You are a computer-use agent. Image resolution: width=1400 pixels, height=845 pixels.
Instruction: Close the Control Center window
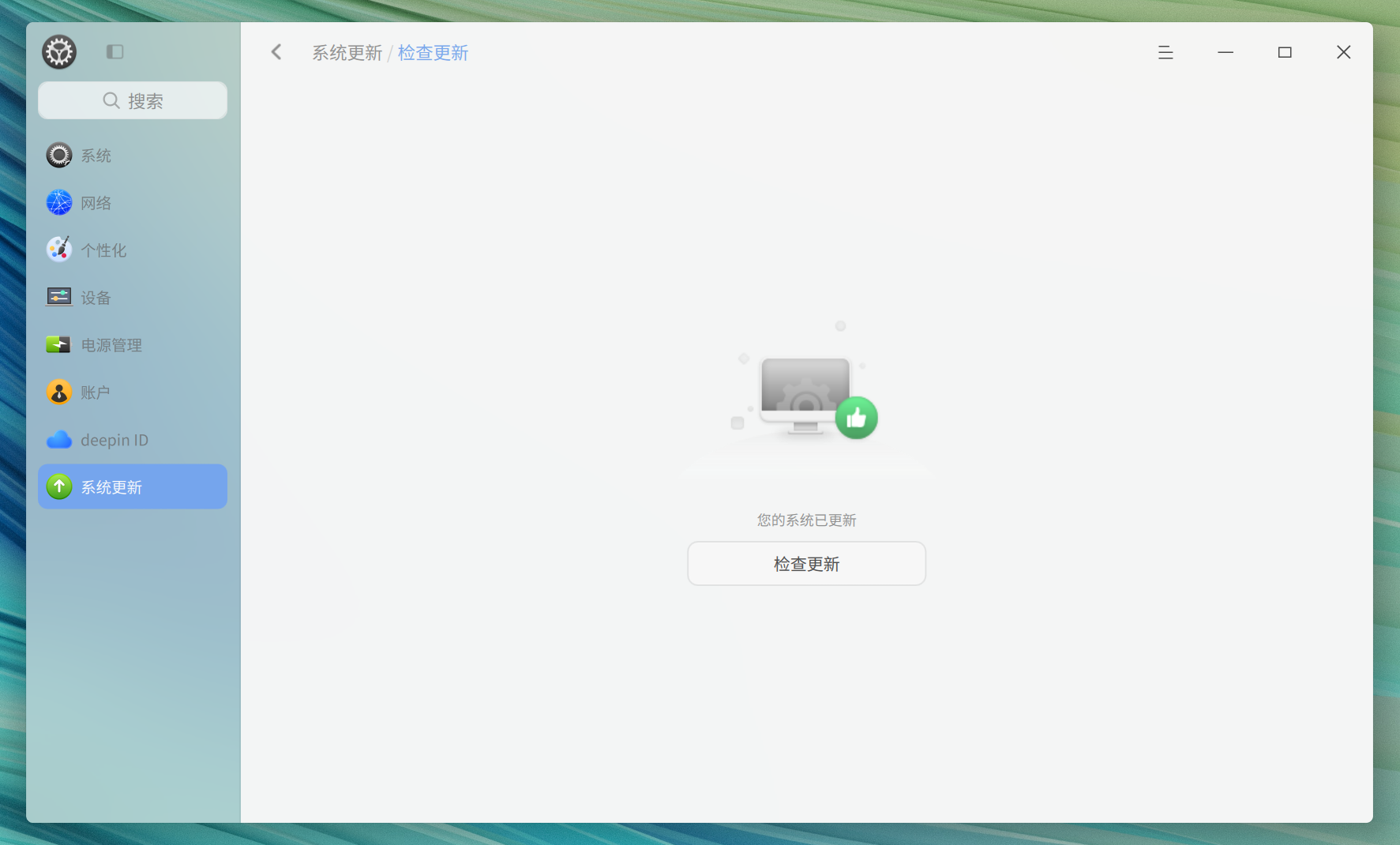tap(1344, 52)
